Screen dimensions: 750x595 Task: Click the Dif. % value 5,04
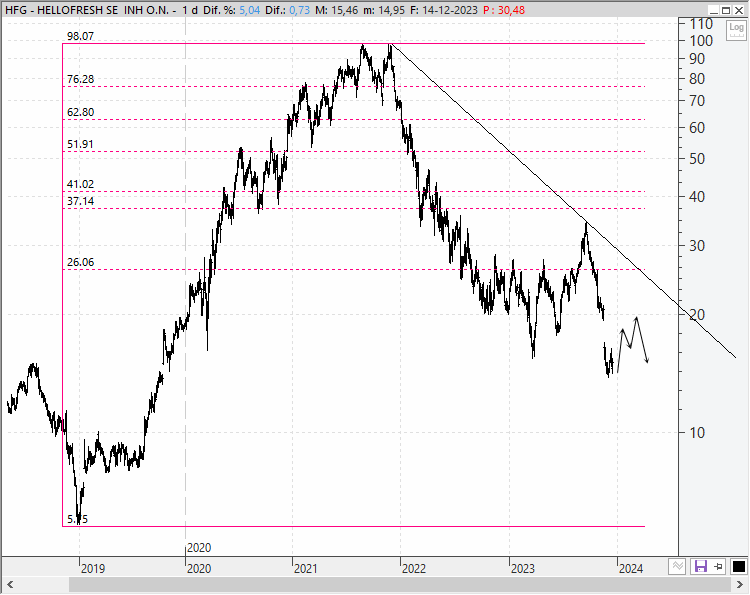pos(249,10)
